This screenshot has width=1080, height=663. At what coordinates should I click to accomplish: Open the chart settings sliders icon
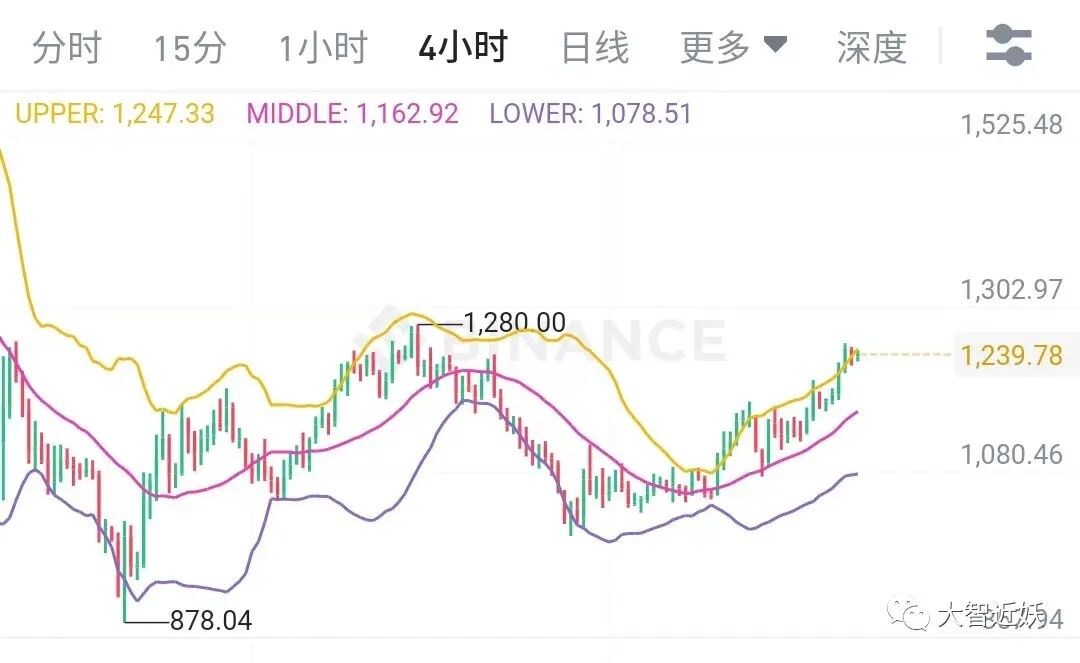(1009, 46)
